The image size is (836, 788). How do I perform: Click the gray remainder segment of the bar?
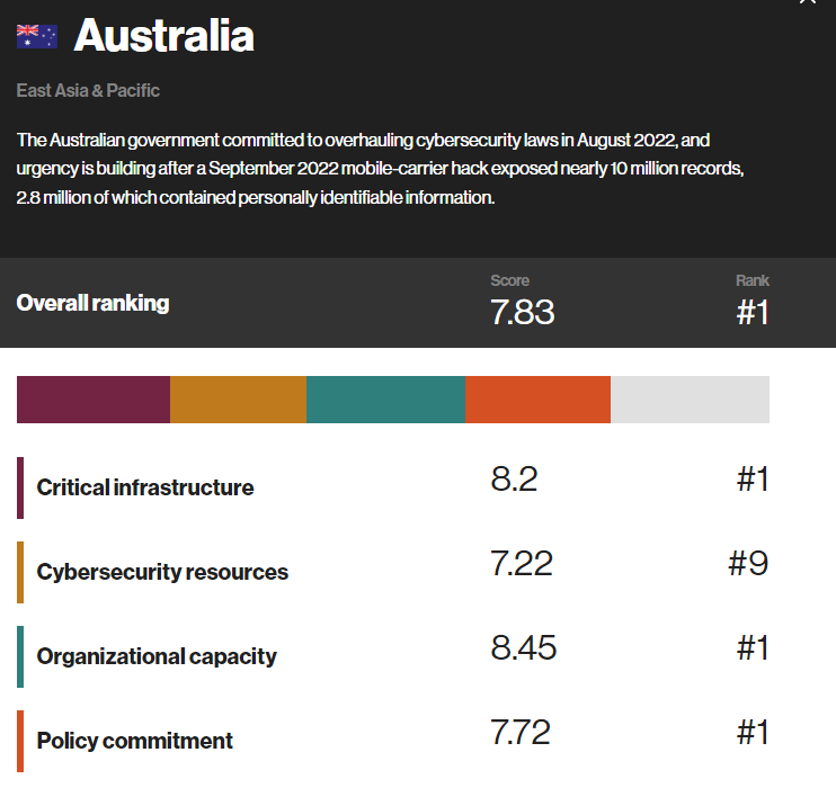coord(690,399)
